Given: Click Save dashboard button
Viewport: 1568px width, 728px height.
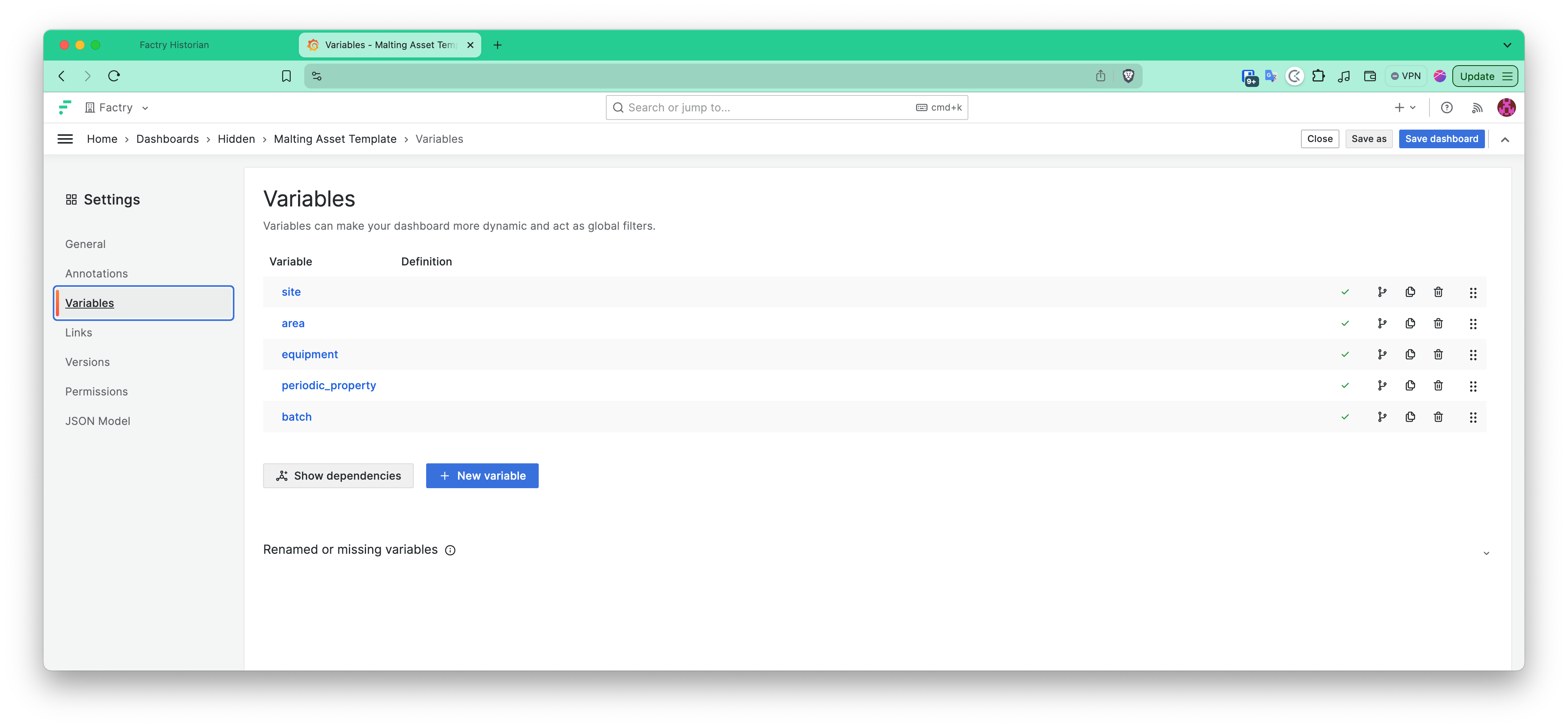Looking at the screenshot, I should coord(1441,139).
